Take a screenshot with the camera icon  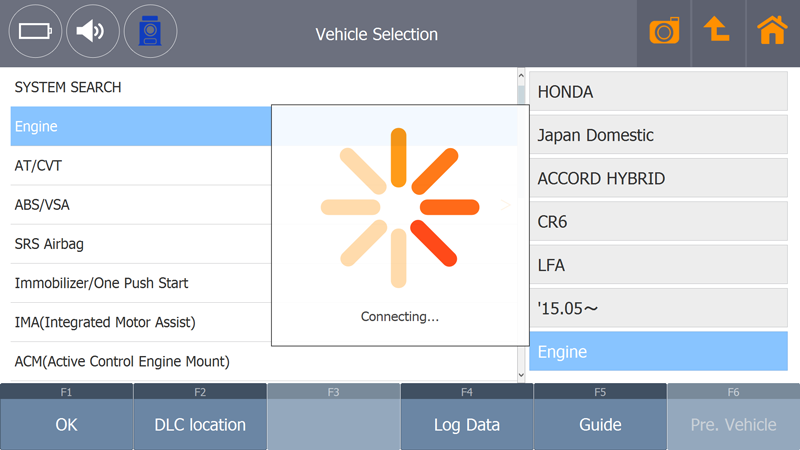coord(664,32)
